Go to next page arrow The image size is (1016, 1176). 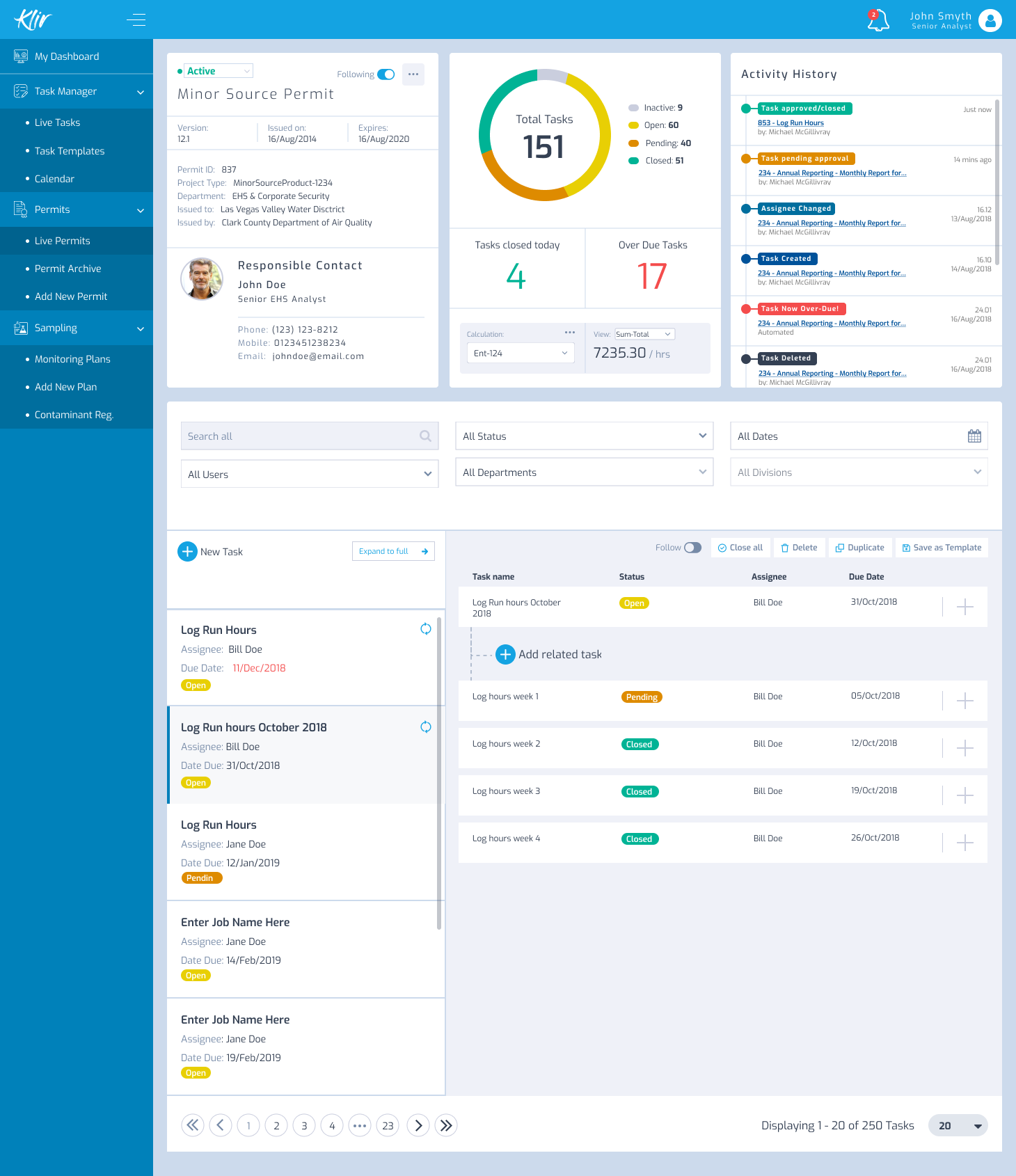click(418, 1125)
